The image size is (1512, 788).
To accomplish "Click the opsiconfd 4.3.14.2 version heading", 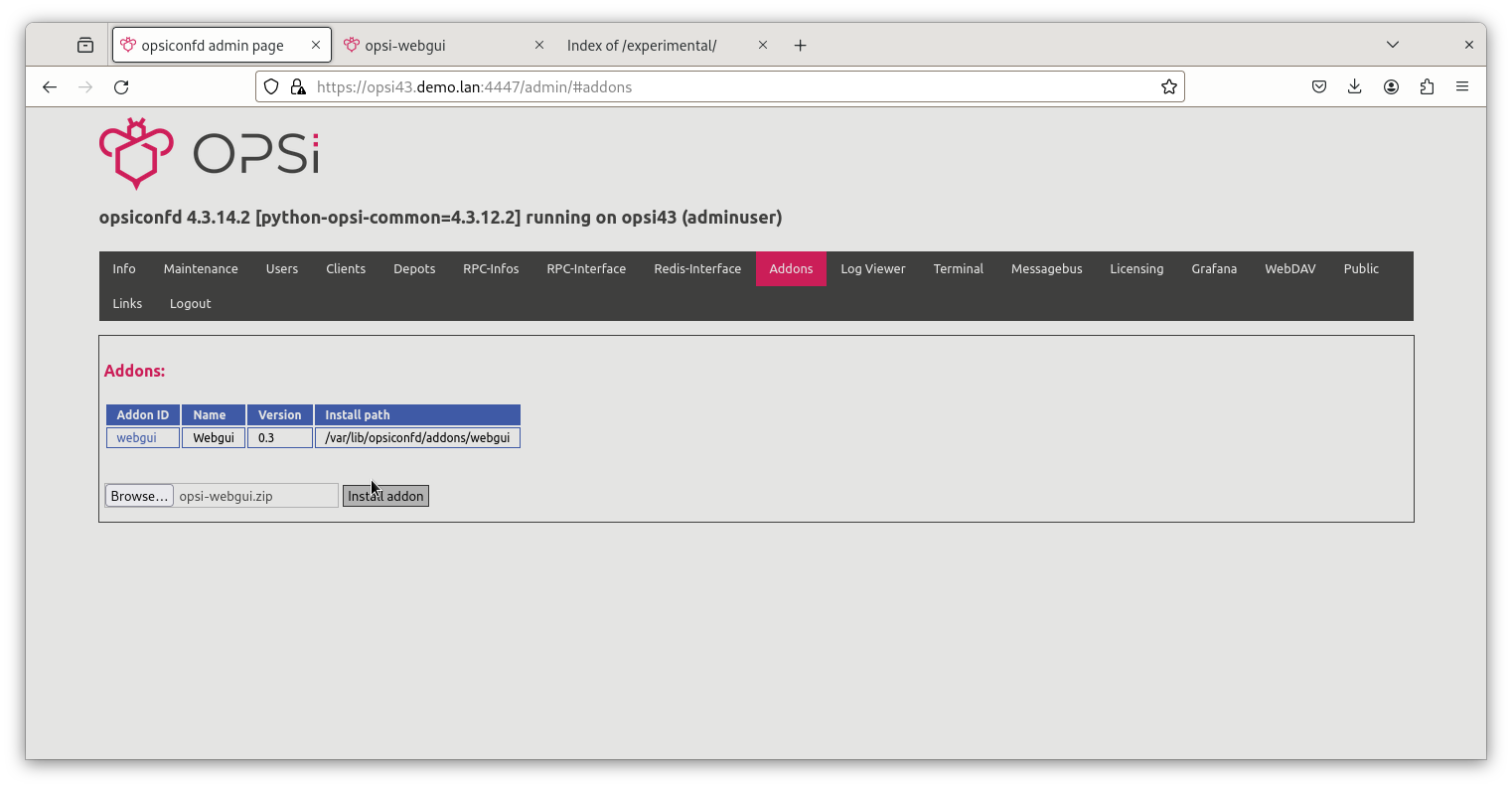I will point(440,218).
